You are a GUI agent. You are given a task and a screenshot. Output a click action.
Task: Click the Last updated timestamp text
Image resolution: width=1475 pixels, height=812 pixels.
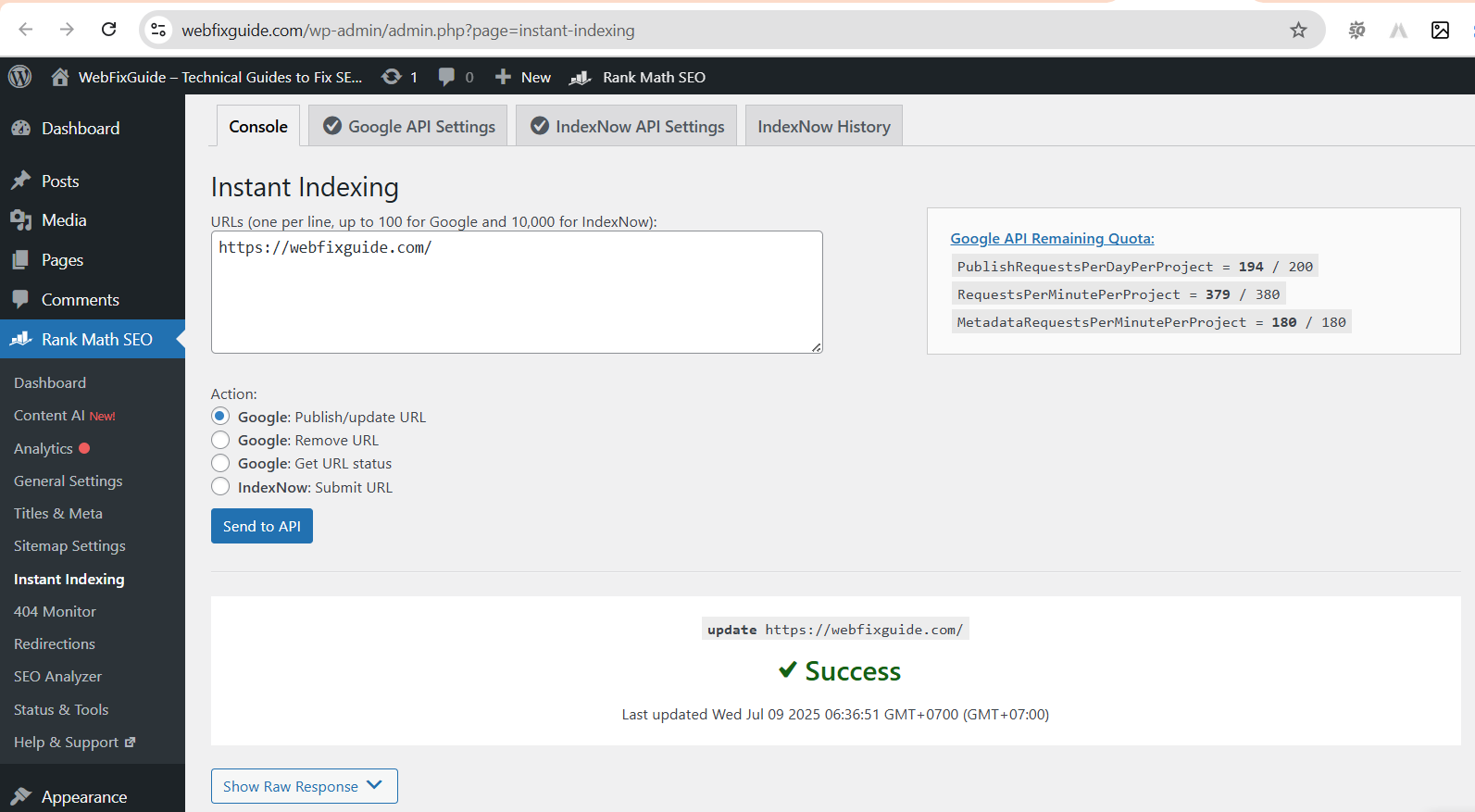coord(835,714)
